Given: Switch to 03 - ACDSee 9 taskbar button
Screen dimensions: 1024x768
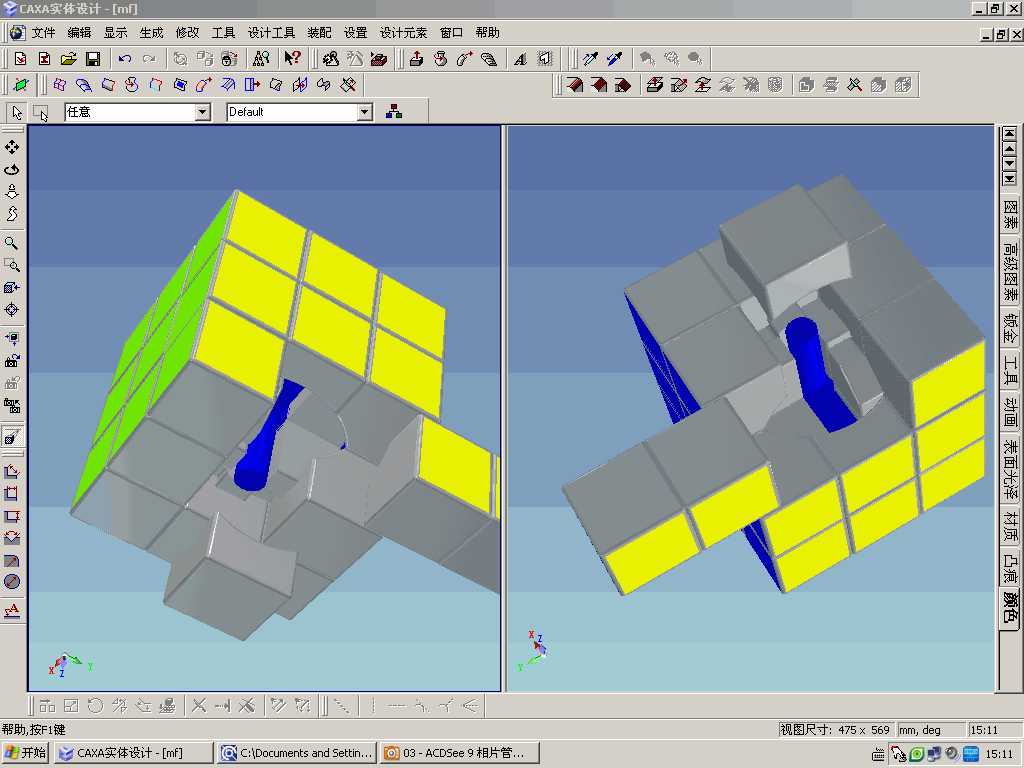Looking at the screenshot, I should (x=460, y=753).
